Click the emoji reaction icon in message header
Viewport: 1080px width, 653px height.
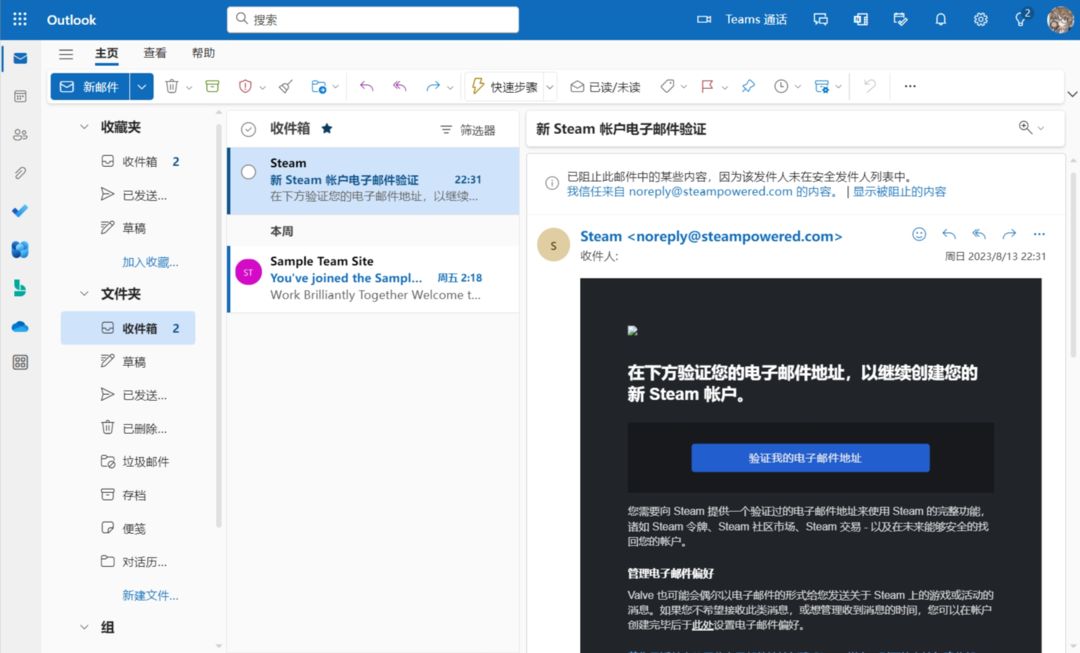pos(919,234)
